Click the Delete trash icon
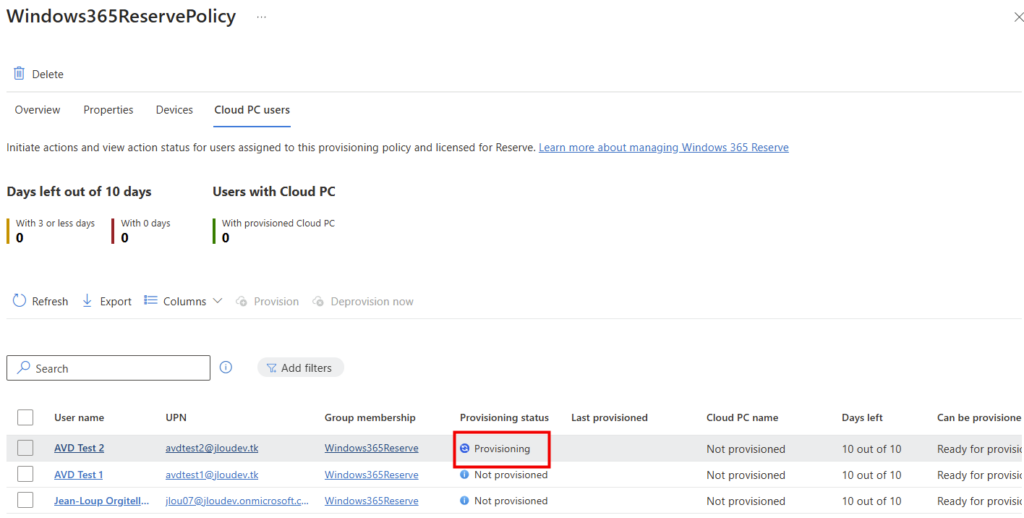 click(x=19, y=74)
